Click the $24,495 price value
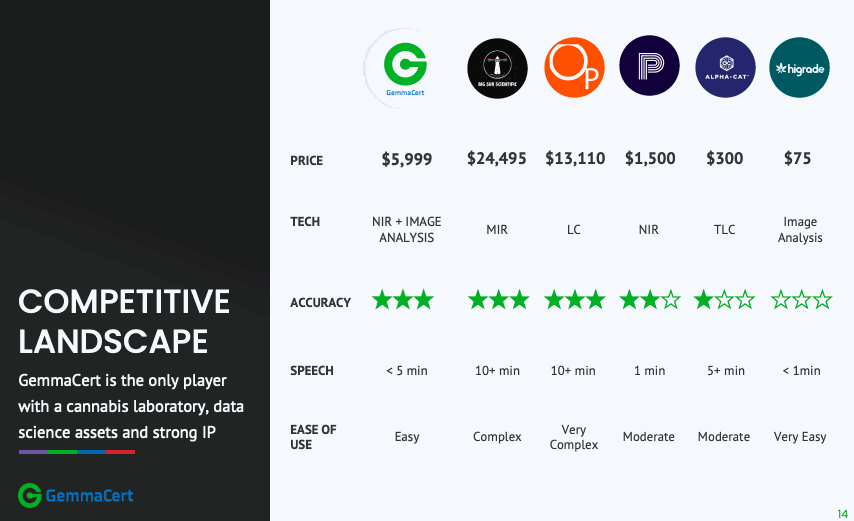854x521 pixels. click(496, 158)
